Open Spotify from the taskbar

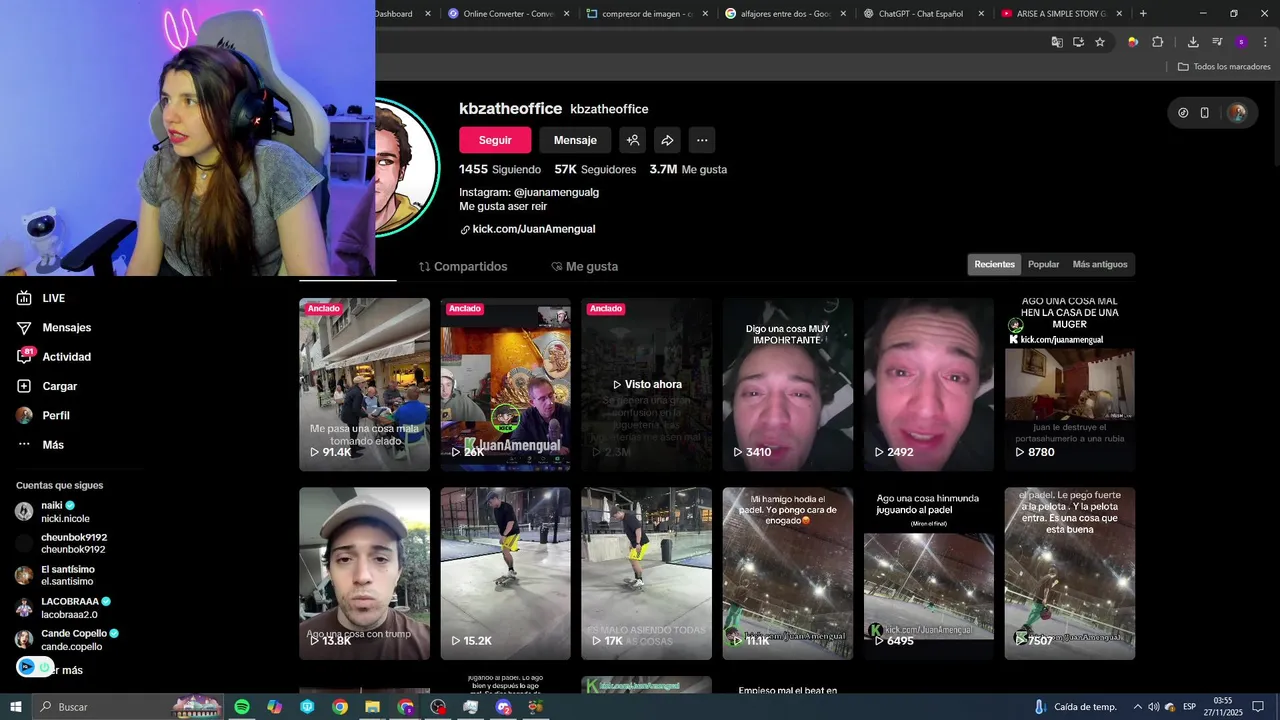click(x=242, y=707)
